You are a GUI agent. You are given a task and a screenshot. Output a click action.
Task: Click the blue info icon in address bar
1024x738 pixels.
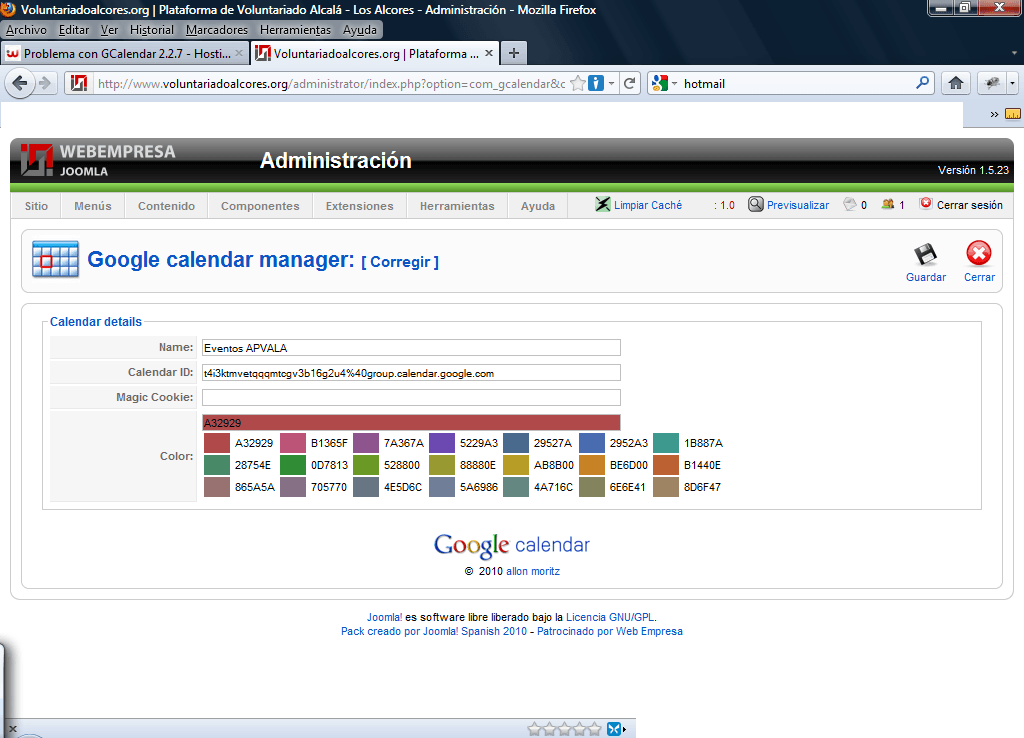(x=596, y=84)
